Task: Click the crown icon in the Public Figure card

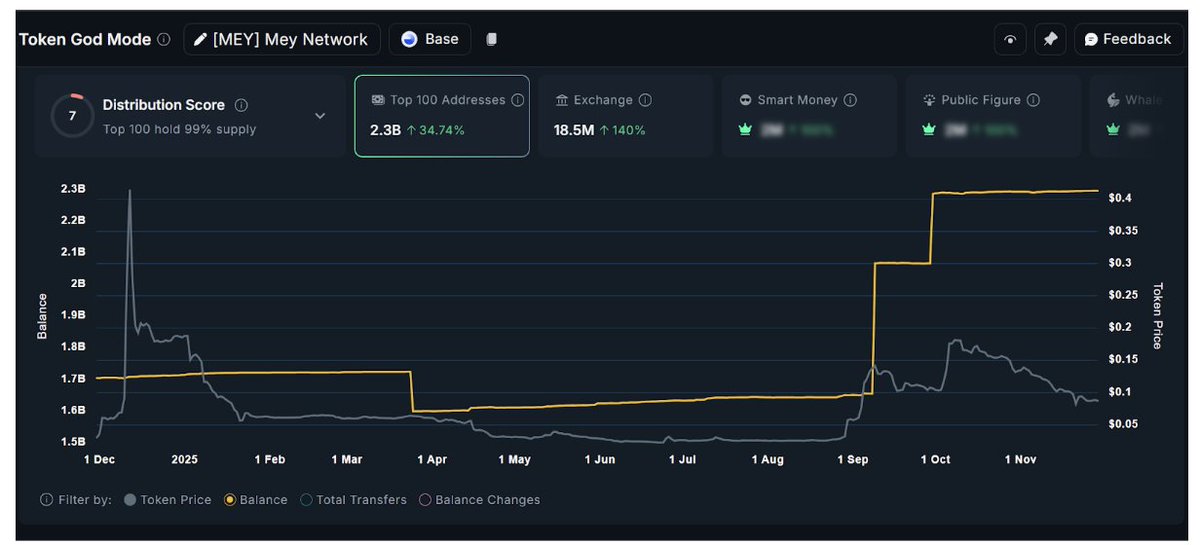Action: [930, 130]
